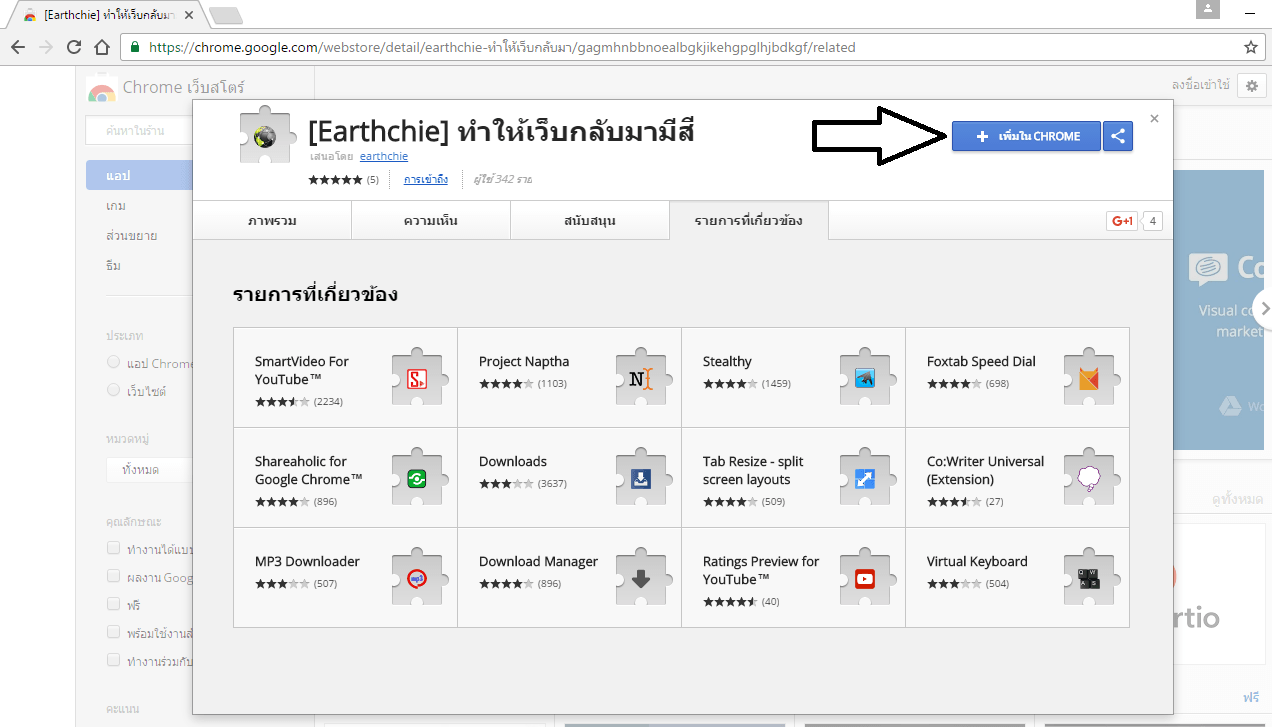The width and height of the screenshot is (1272, 727).
Task: Check the ฟรี checkbox
Action: [x=114, y=604]
